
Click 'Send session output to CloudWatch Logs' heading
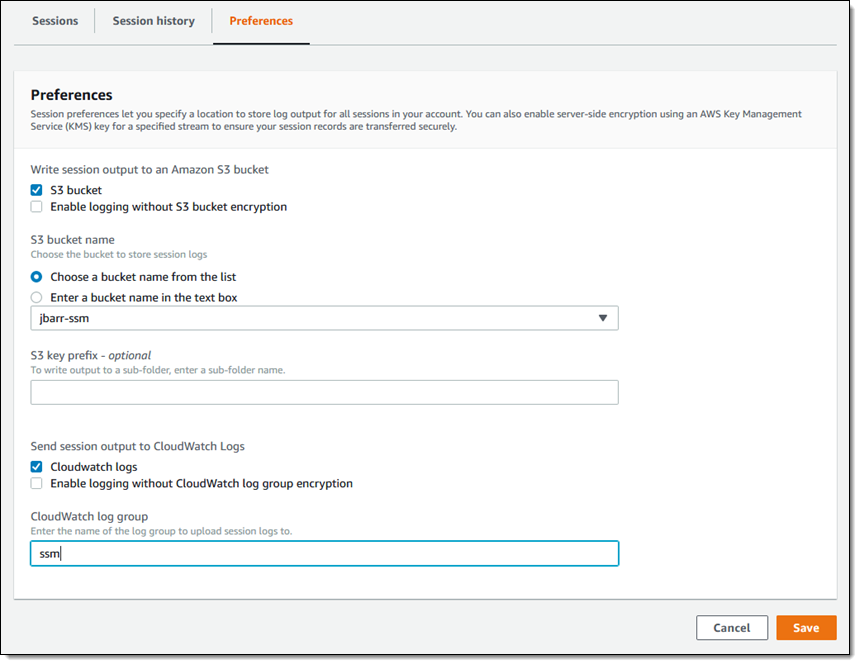137,446
